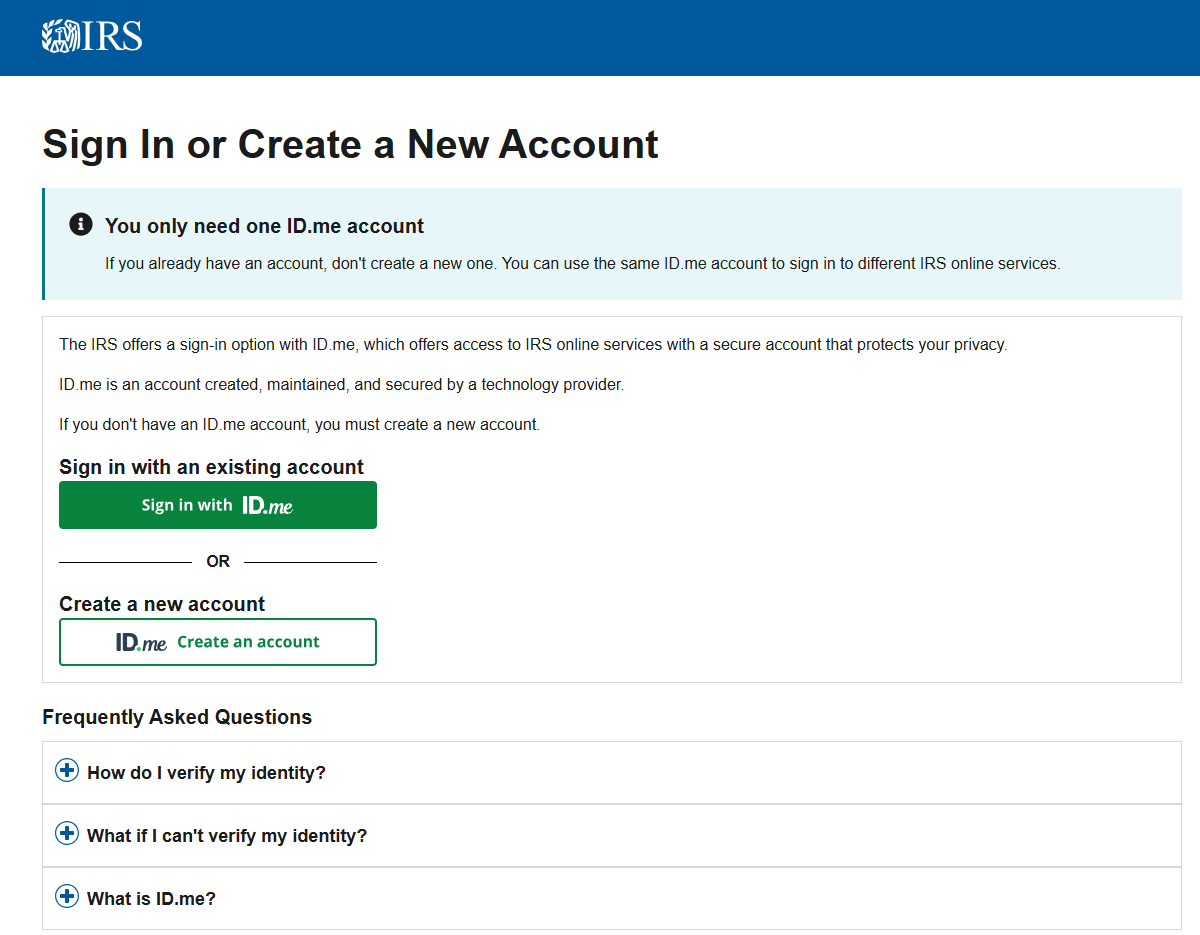Click the dark ID.me logo in outlined button
1200x935 pixels.
(141, 642)
